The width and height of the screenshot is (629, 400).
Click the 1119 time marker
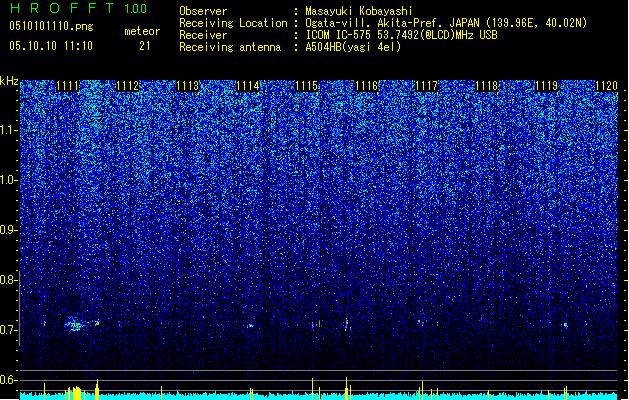[547, 86]
